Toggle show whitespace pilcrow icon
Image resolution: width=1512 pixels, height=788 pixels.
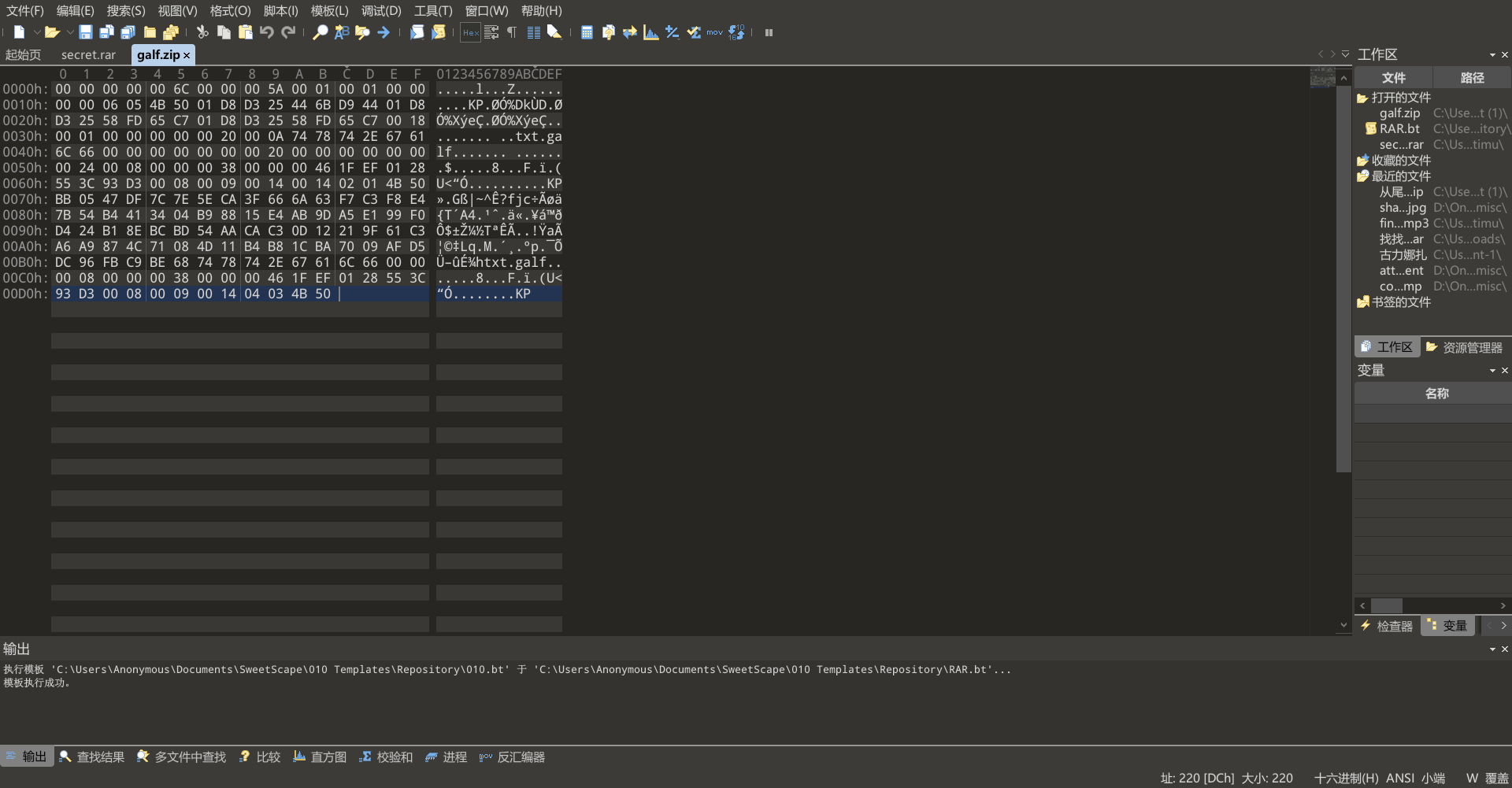tap(512, 32)
